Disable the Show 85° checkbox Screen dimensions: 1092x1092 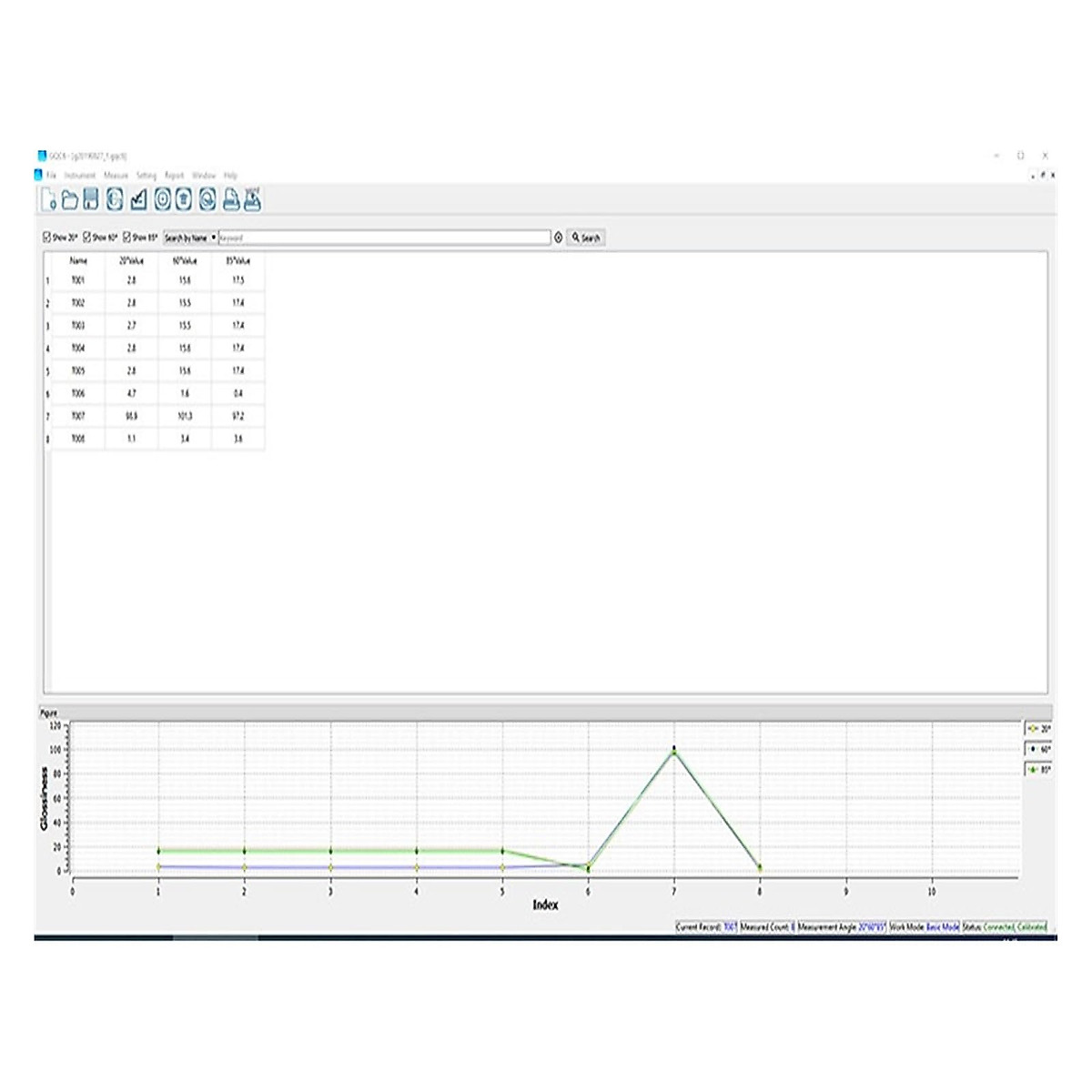pos(127,238)
